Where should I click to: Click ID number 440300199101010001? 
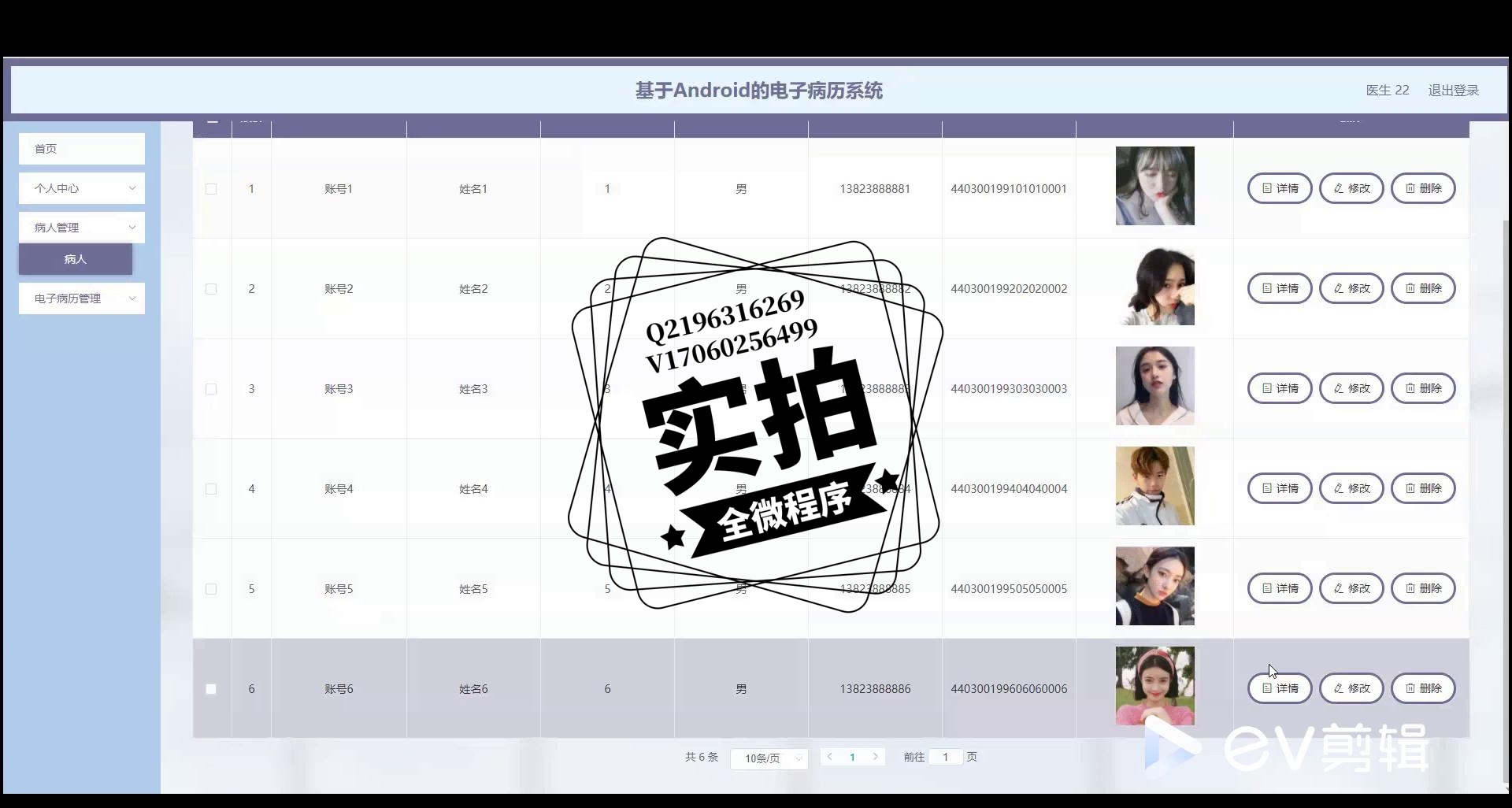[1009, 189]
